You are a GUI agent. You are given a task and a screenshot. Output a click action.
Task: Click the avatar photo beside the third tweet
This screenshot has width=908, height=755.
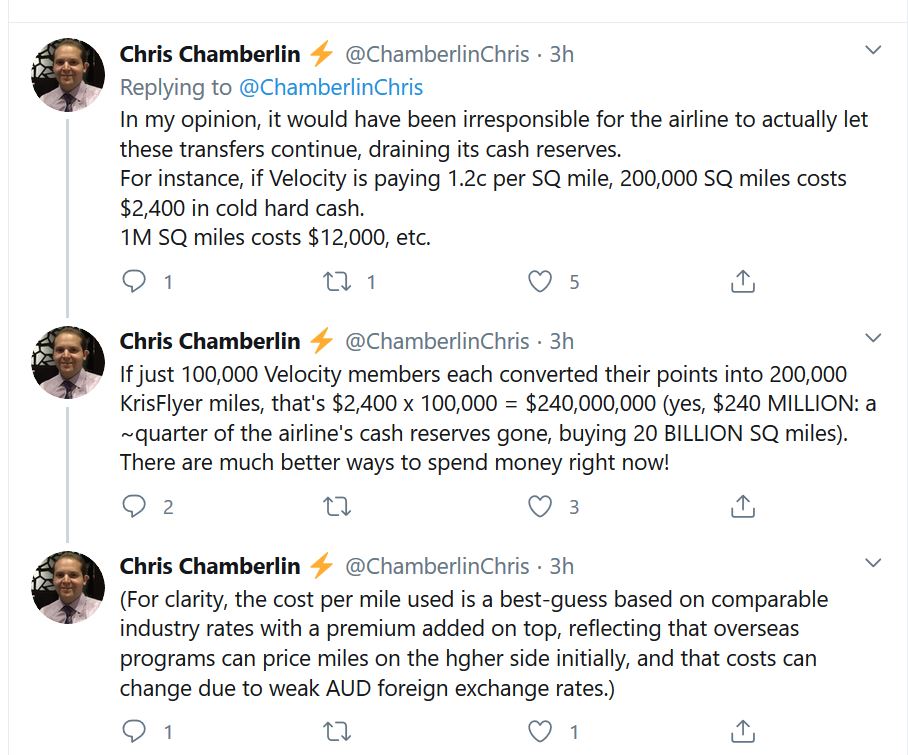pos(69,587)
